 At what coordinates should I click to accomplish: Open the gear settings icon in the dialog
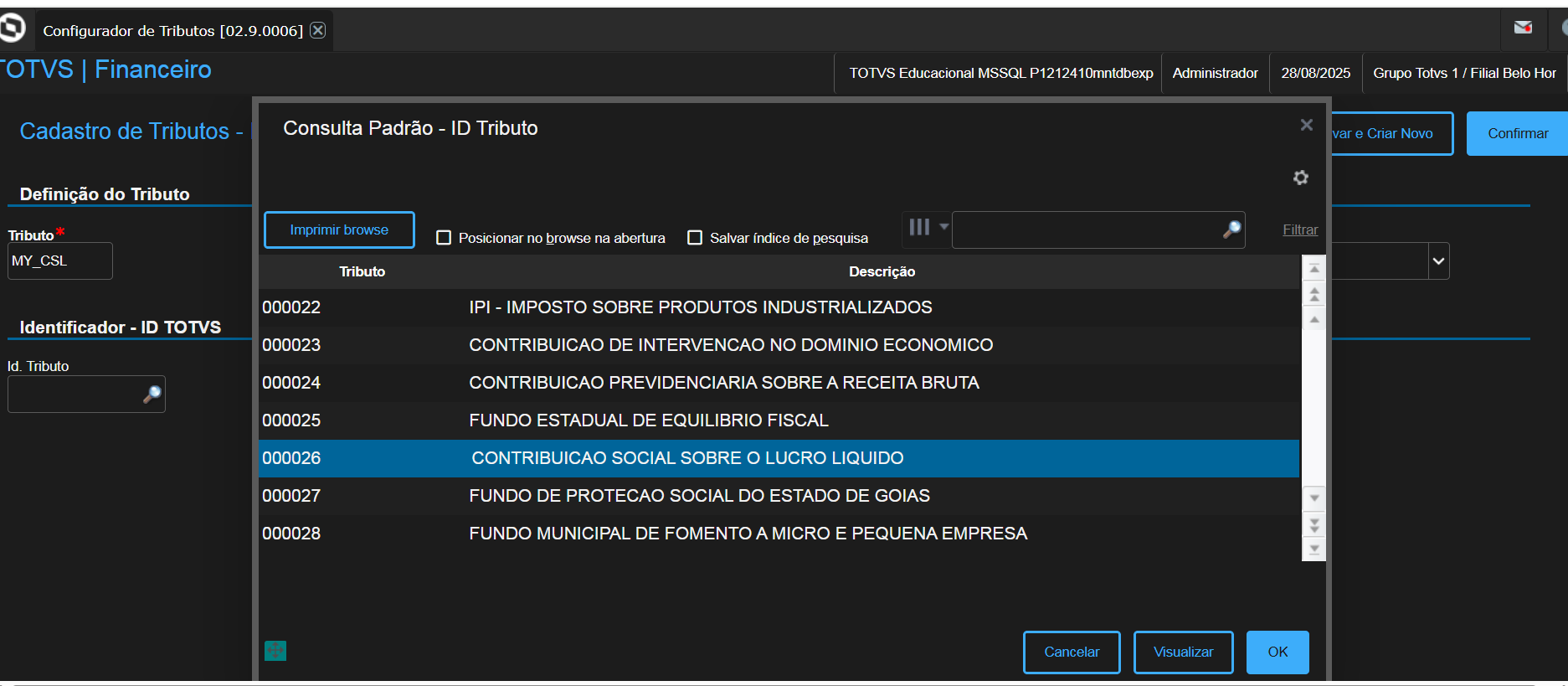[1300, 178]
